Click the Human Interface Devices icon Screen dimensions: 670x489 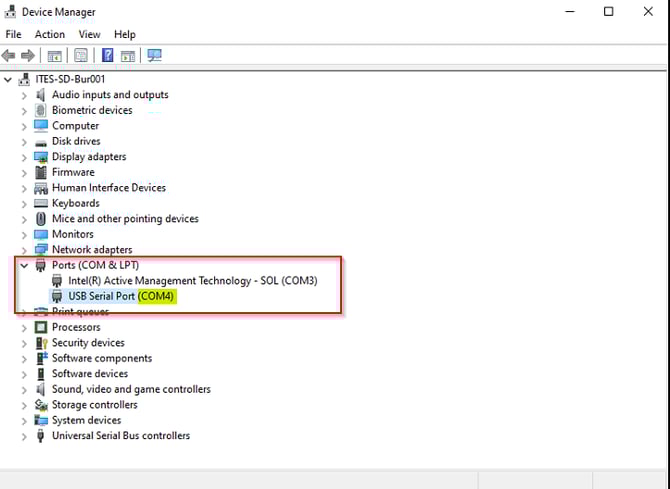[41, 188]
